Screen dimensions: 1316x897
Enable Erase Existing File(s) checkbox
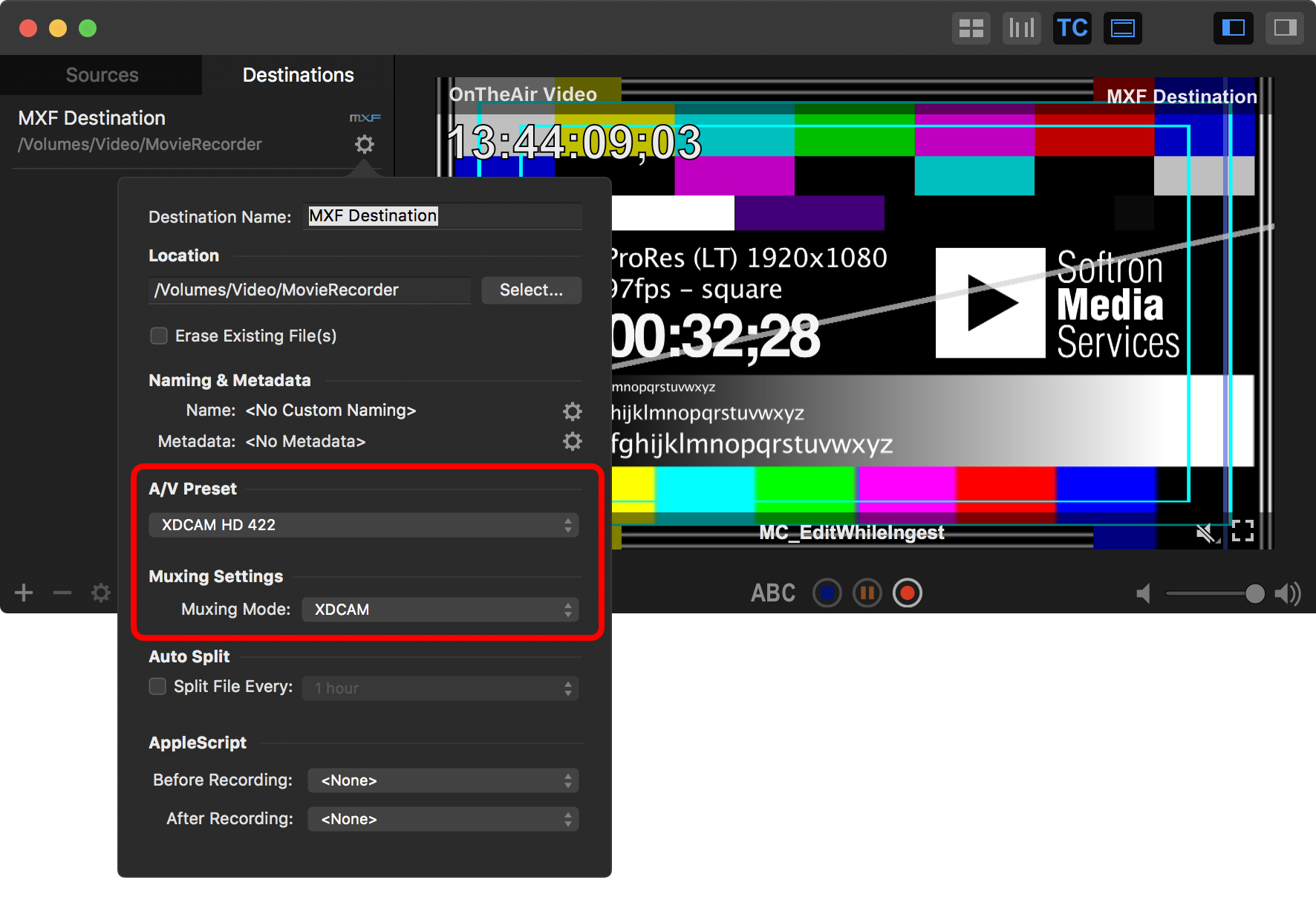(x=159, y=336)
